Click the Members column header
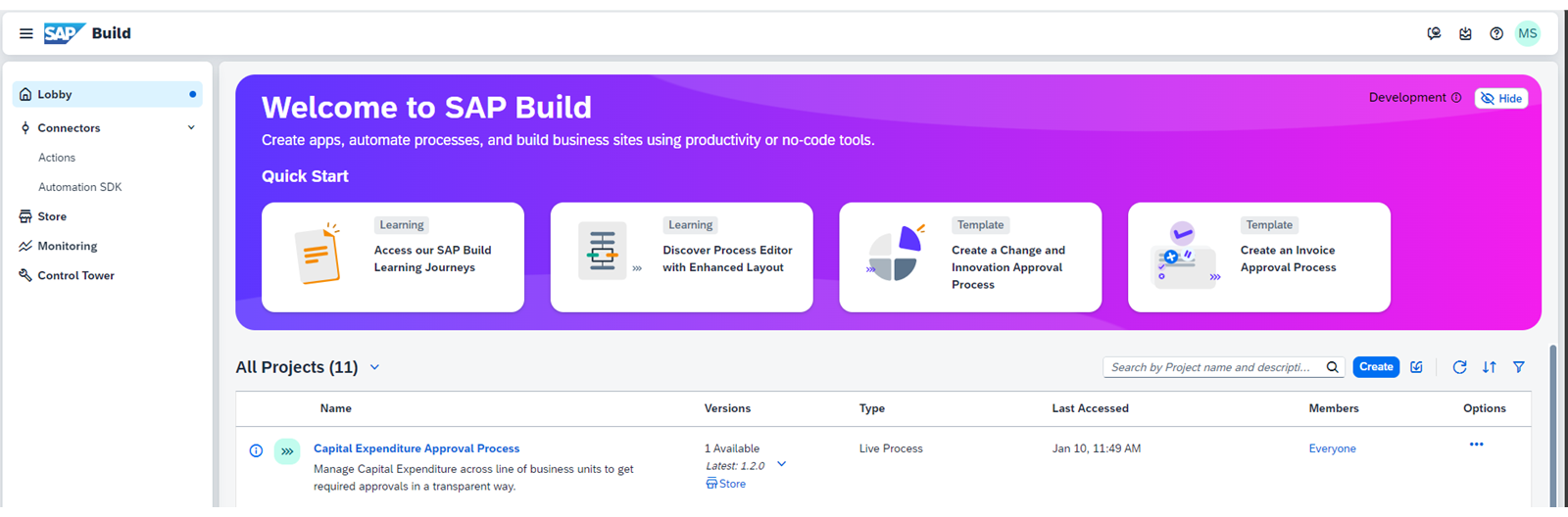The image size is (1568, 517). tap(1334, 408)
